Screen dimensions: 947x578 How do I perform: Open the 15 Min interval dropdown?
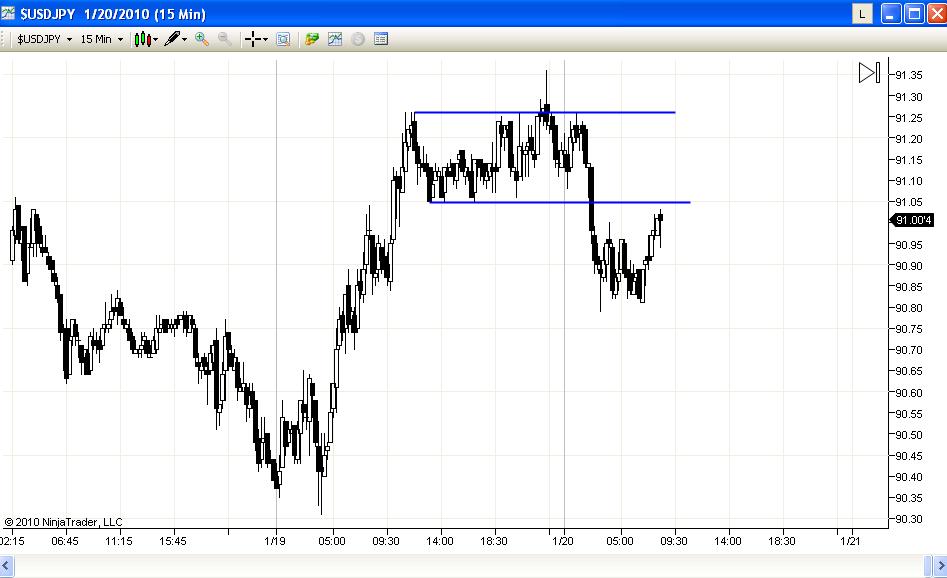click(x=101, y=39)
